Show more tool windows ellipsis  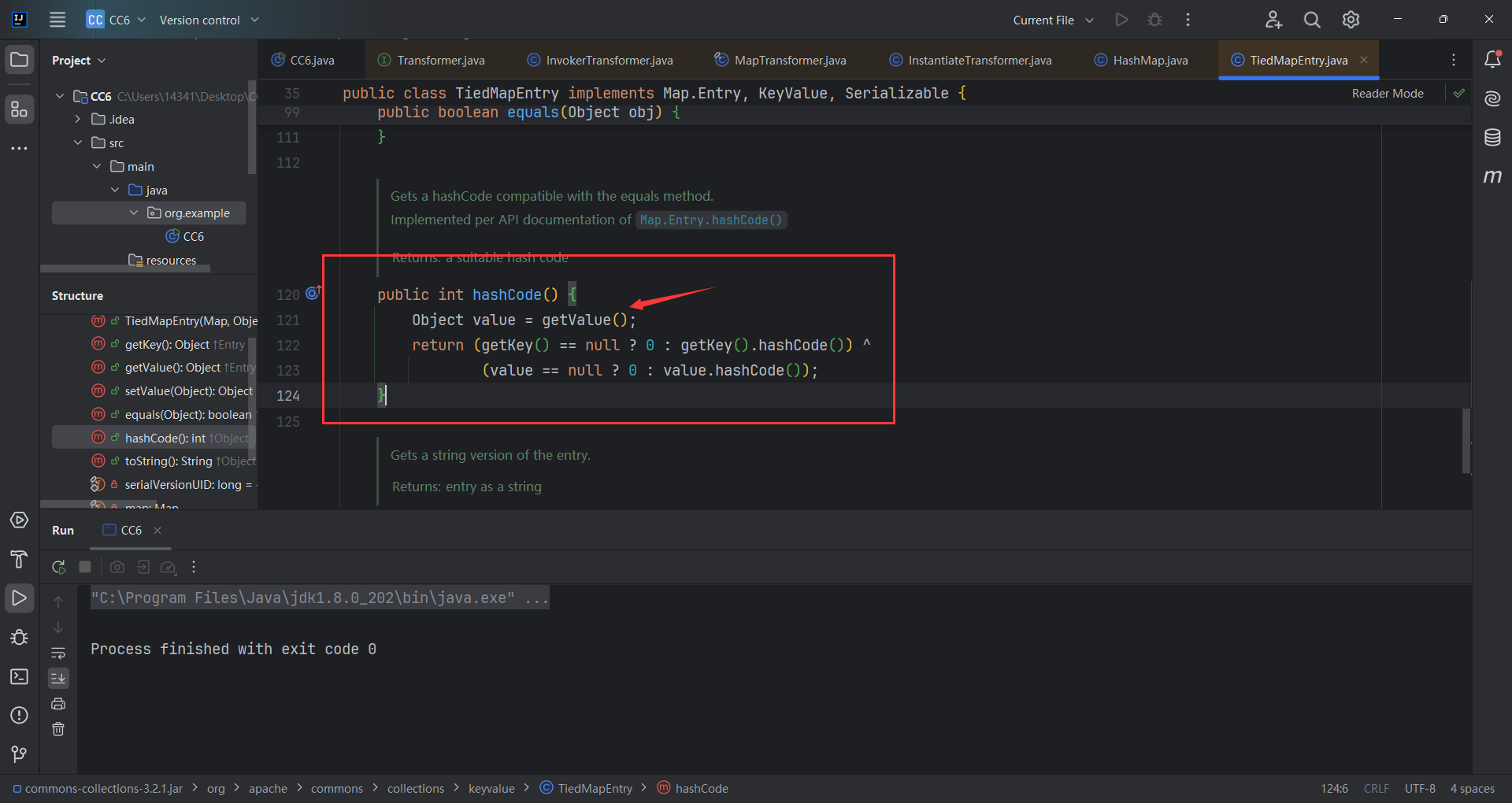20,148
